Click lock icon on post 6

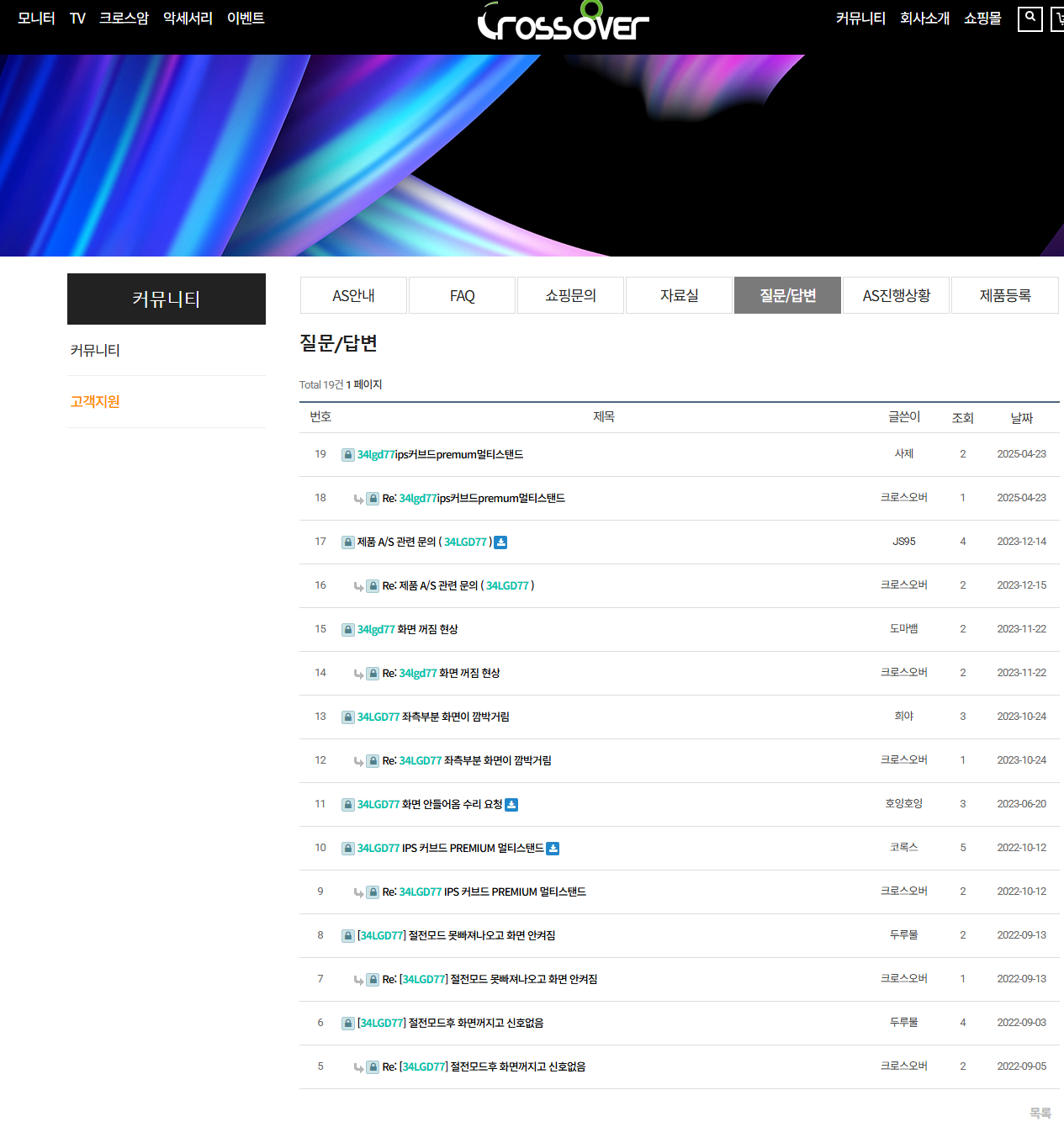[x=347, y=1023]
